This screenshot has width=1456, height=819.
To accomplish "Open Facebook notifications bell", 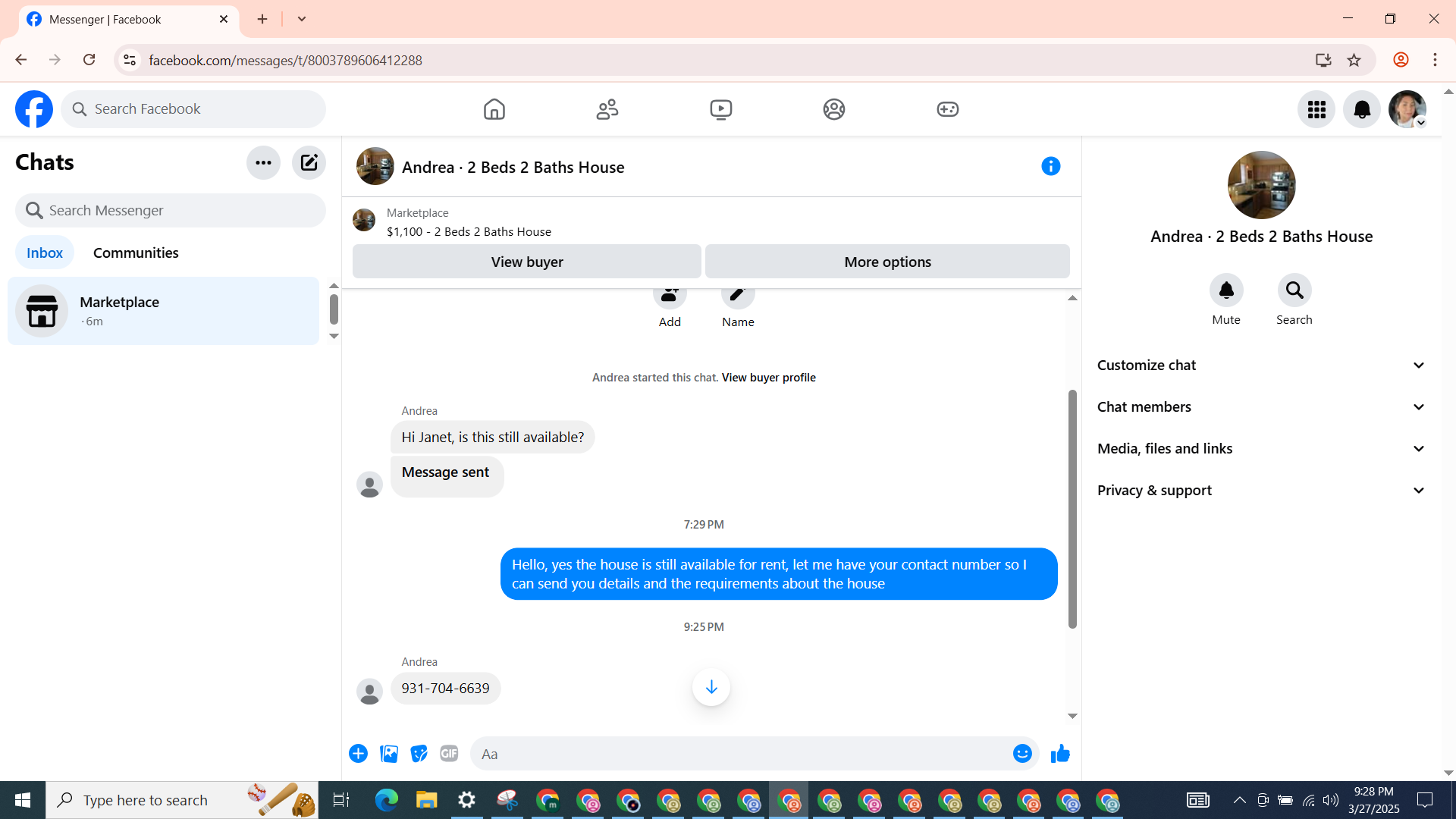I will click(1362, 109).
